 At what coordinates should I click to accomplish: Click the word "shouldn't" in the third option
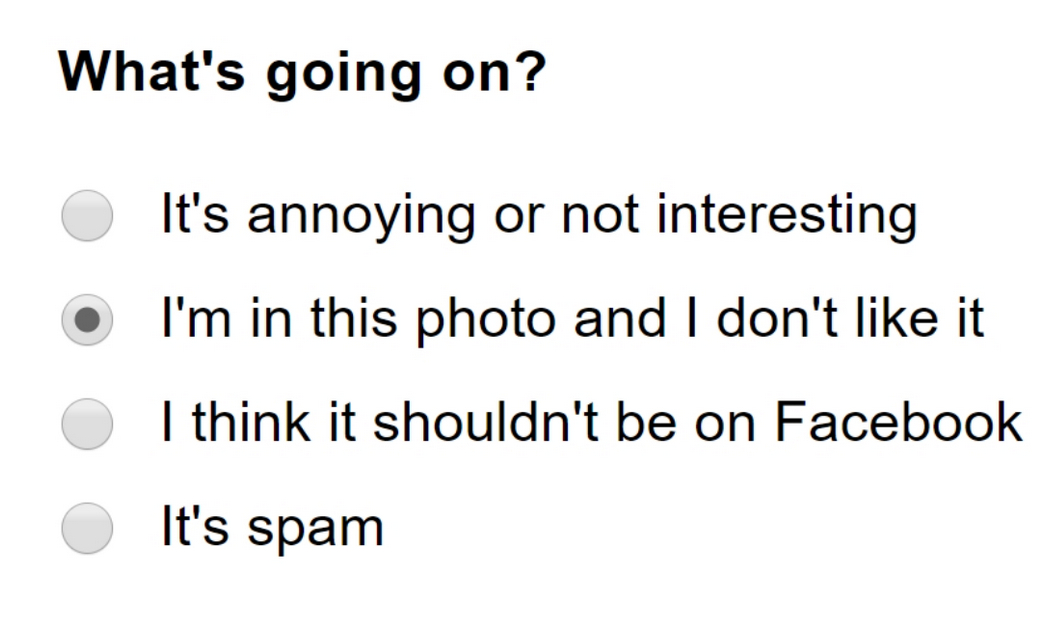point(475,423)
